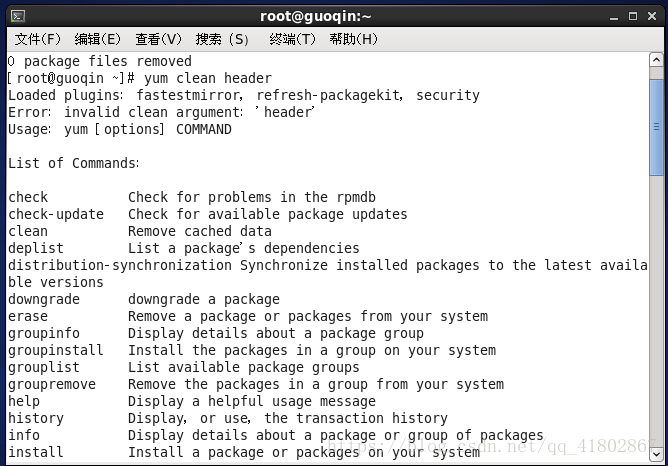Click the scrollbar up arrow

point(656,60)
